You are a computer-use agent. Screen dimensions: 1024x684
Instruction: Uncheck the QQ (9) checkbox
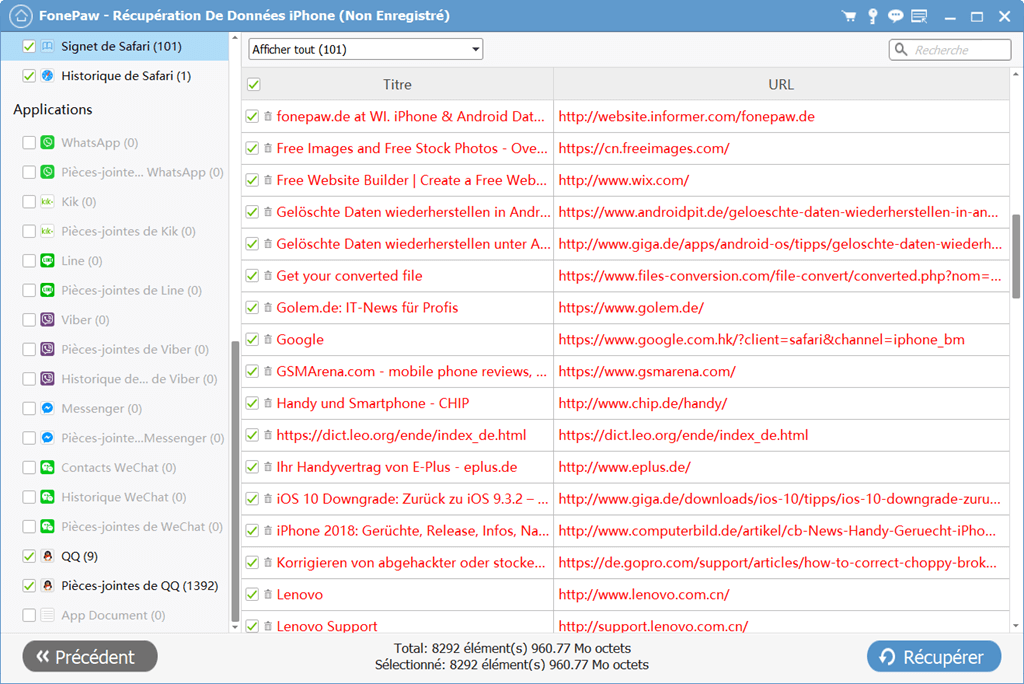29,556
